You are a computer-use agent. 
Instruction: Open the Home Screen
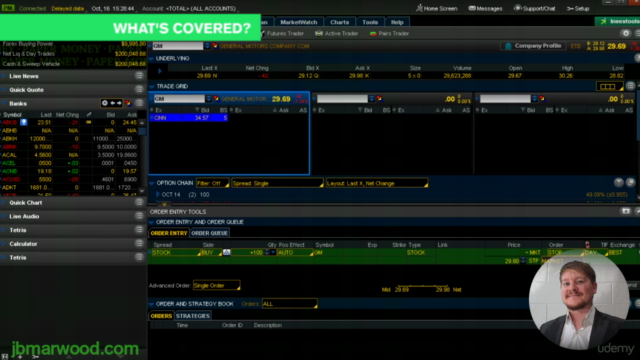436,8
